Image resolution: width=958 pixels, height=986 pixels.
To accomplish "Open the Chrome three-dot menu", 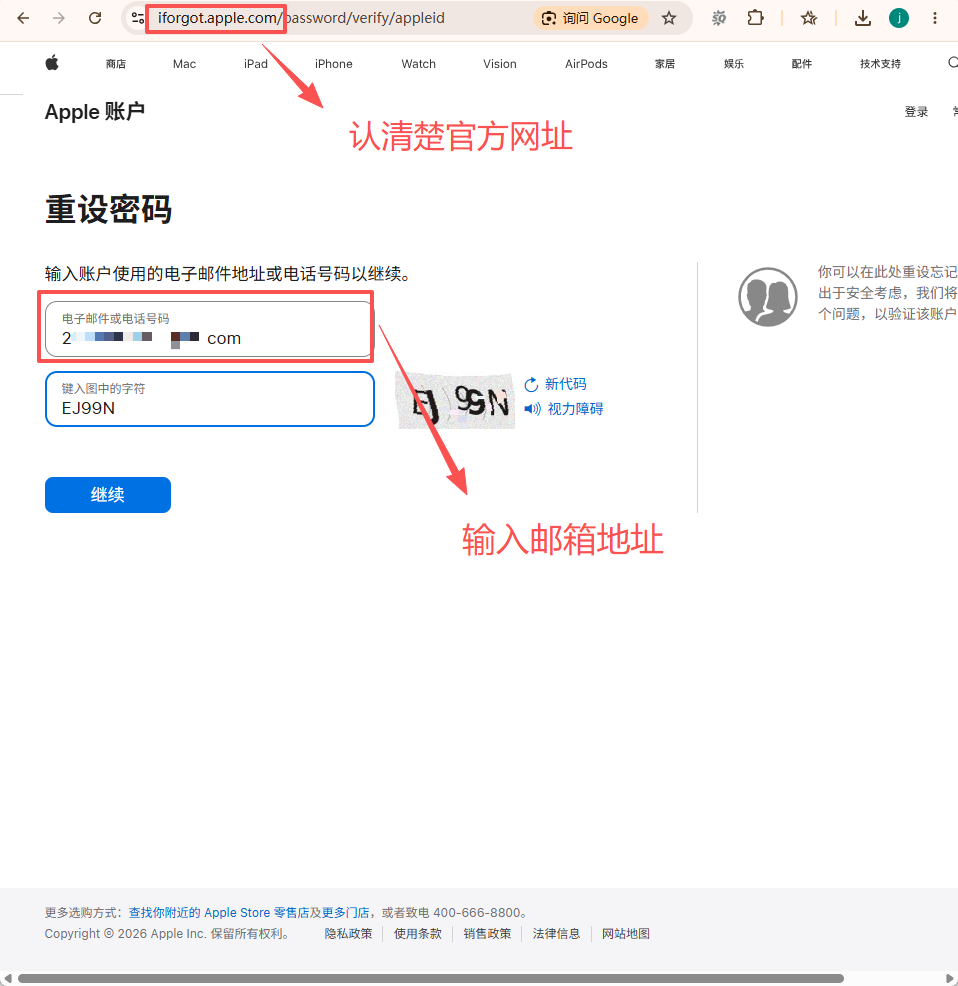I will [935, 18].
